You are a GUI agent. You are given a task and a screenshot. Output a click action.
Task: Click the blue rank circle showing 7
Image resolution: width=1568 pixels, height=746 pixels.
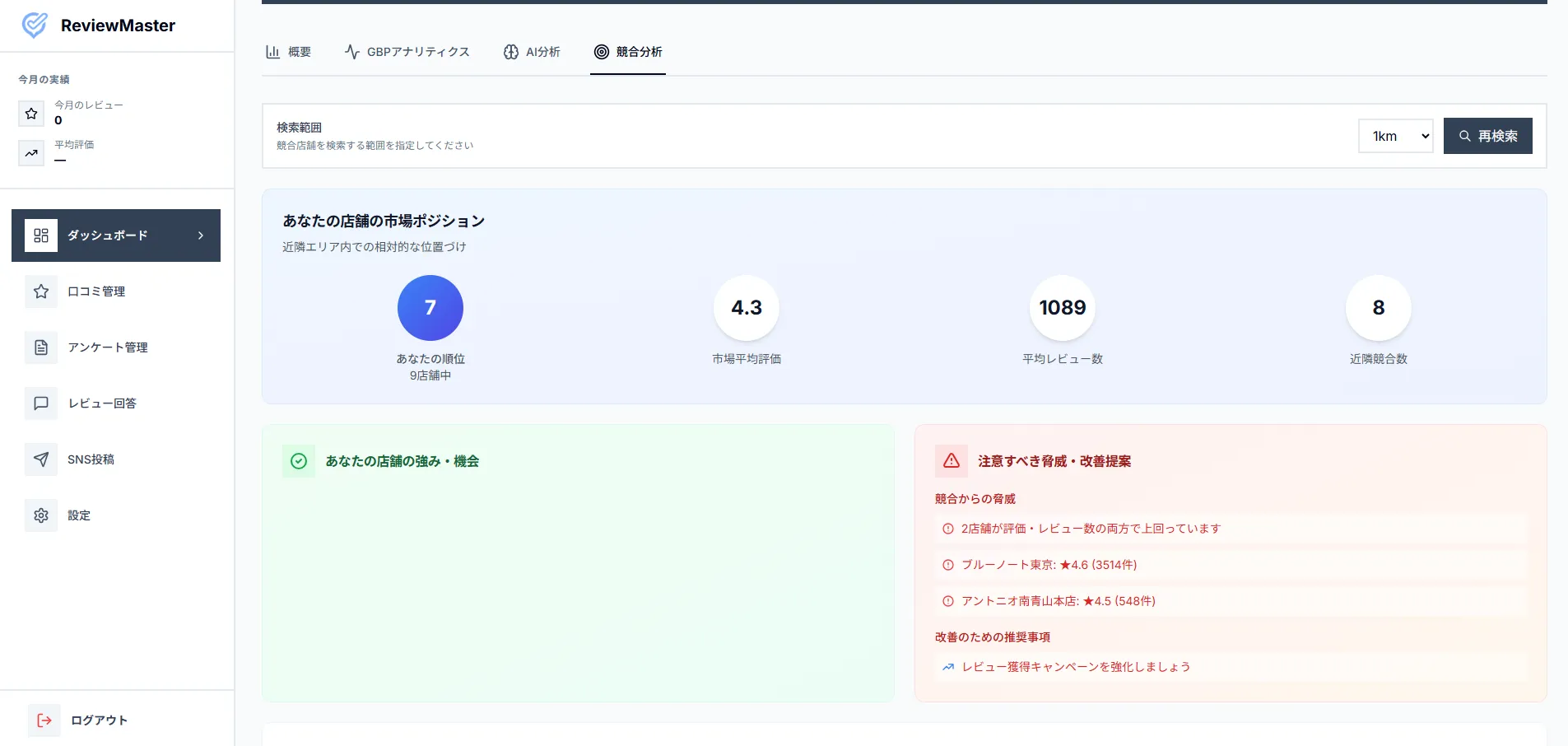pyautogui.click(x=430, y=308)
